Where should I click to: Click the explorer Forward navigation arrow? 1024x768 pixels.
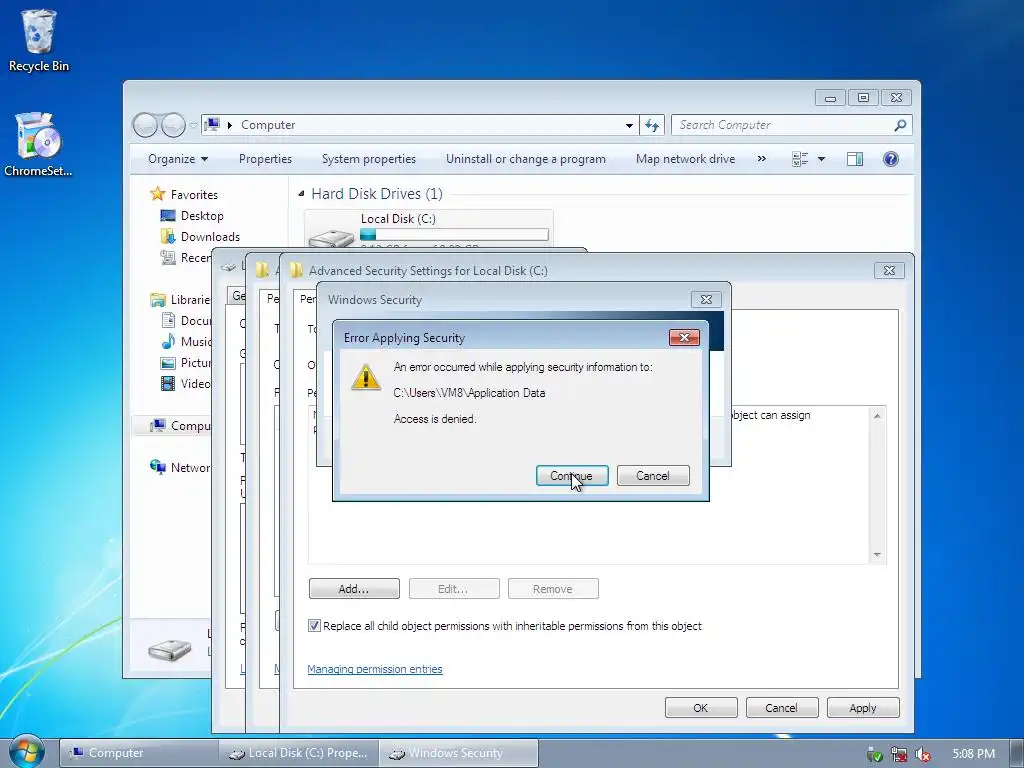173,125
